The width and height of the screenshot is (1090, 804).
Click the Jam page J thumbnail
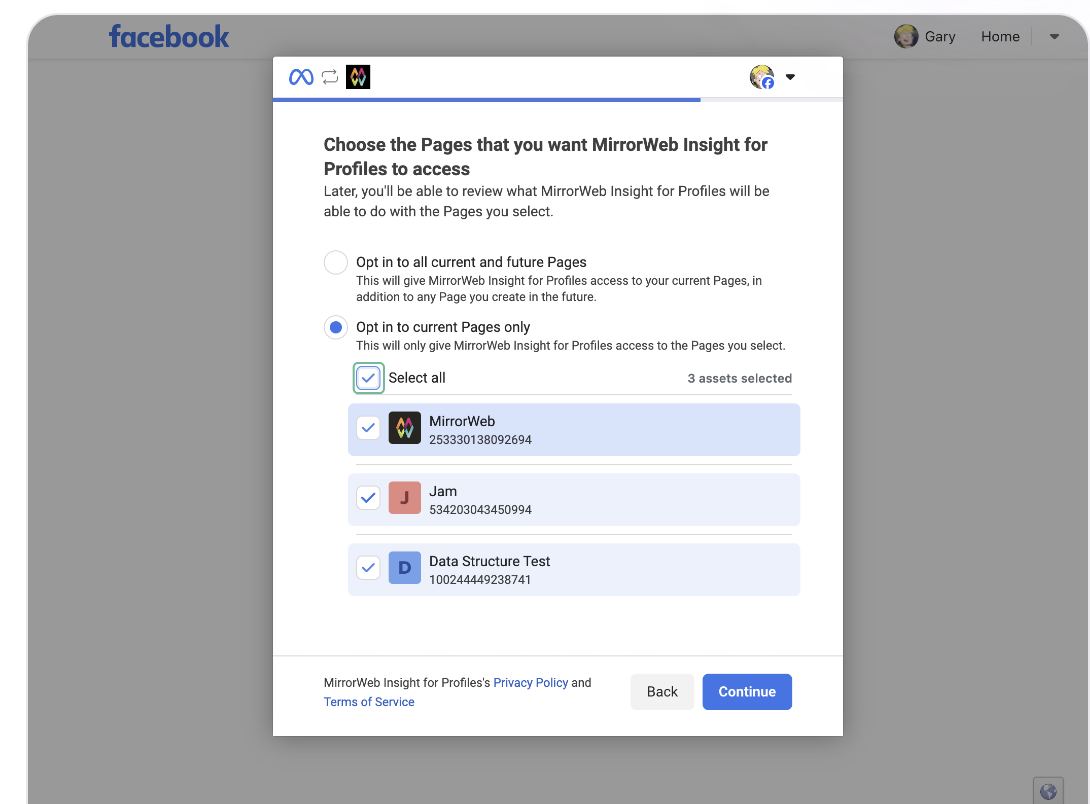(x=405, y=498)
